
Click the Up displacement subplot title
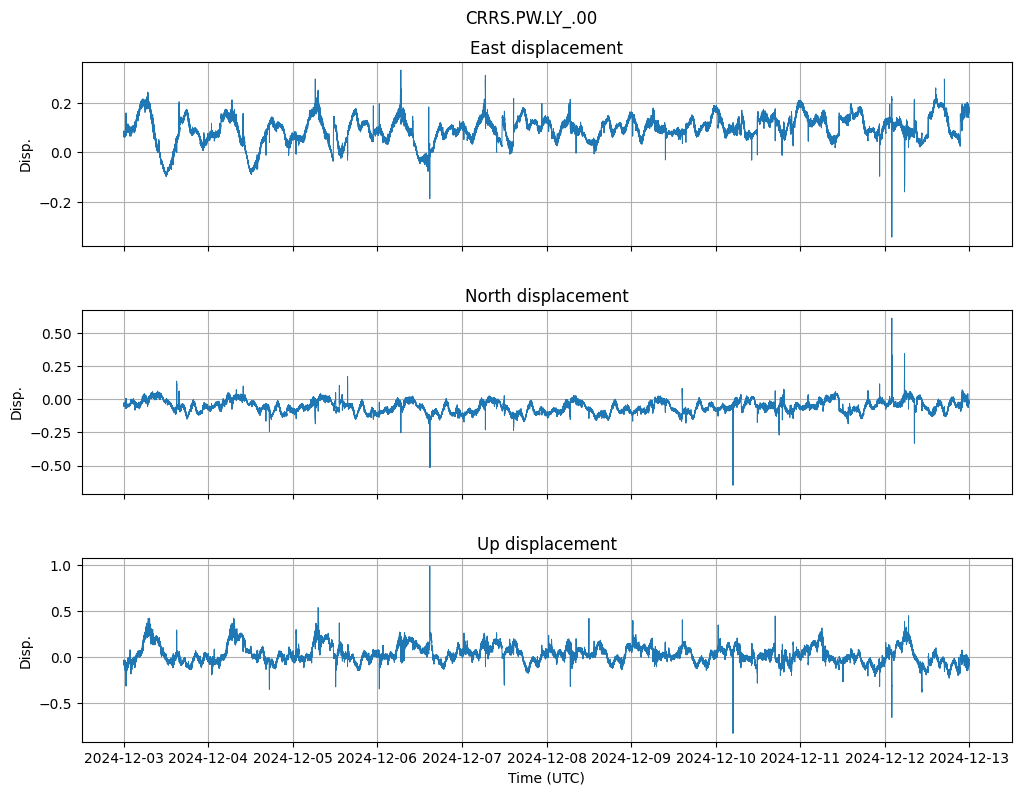[546, 544]
